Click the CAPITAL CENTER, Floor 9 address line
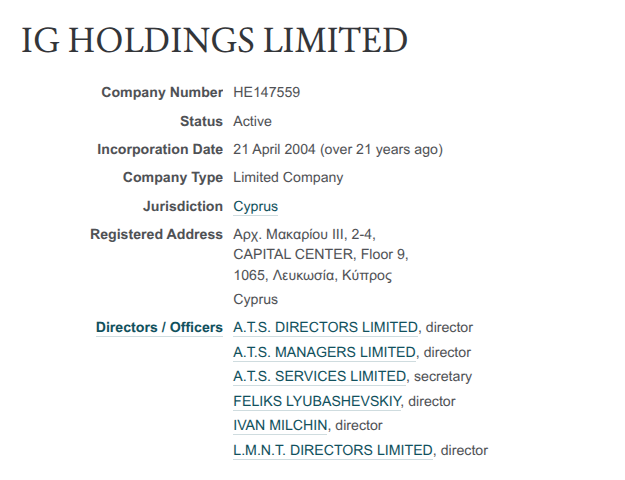Viewport: 625px width, 480px height. click(320, 254)
